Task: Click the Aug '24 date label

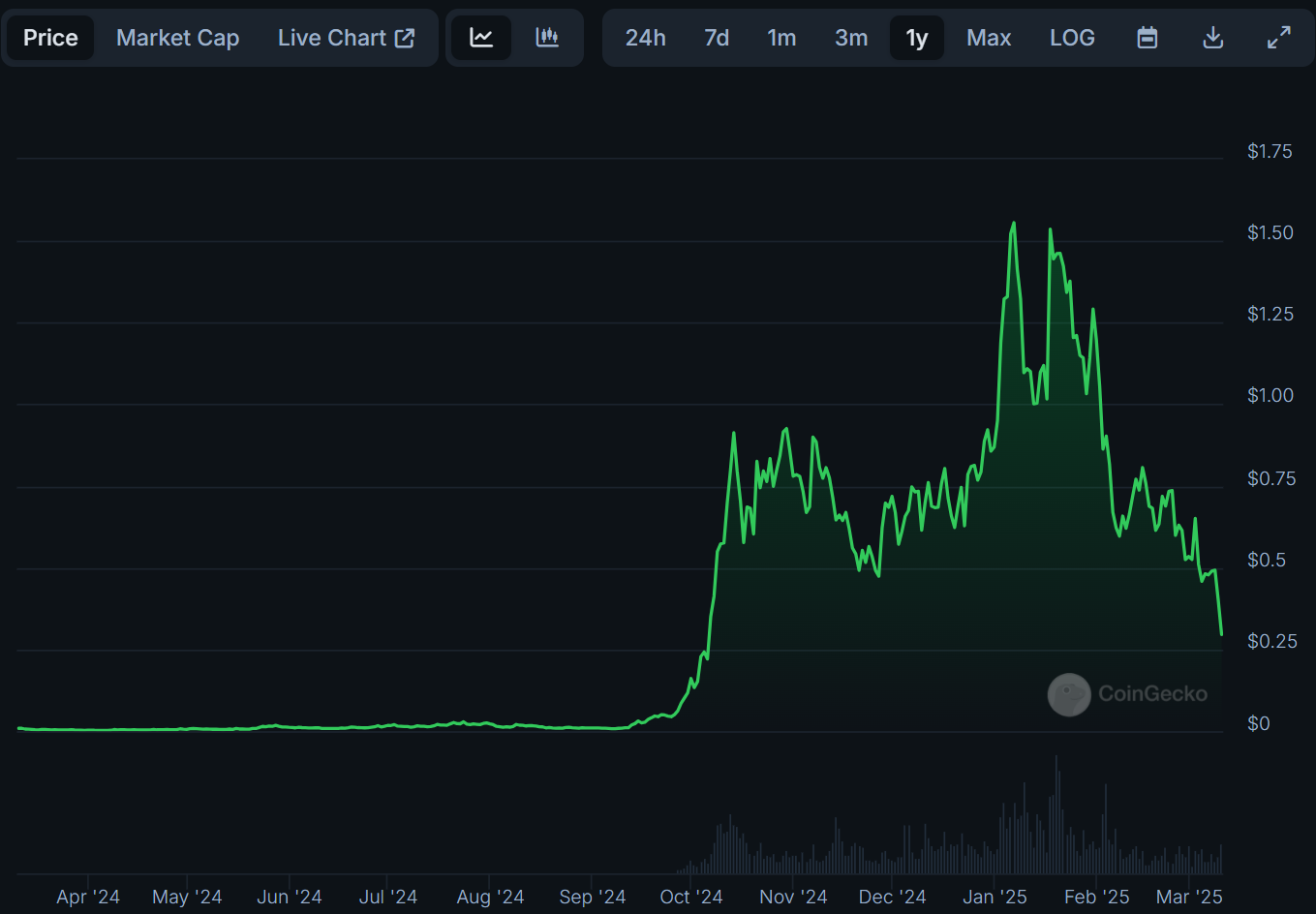Action: 490,897
